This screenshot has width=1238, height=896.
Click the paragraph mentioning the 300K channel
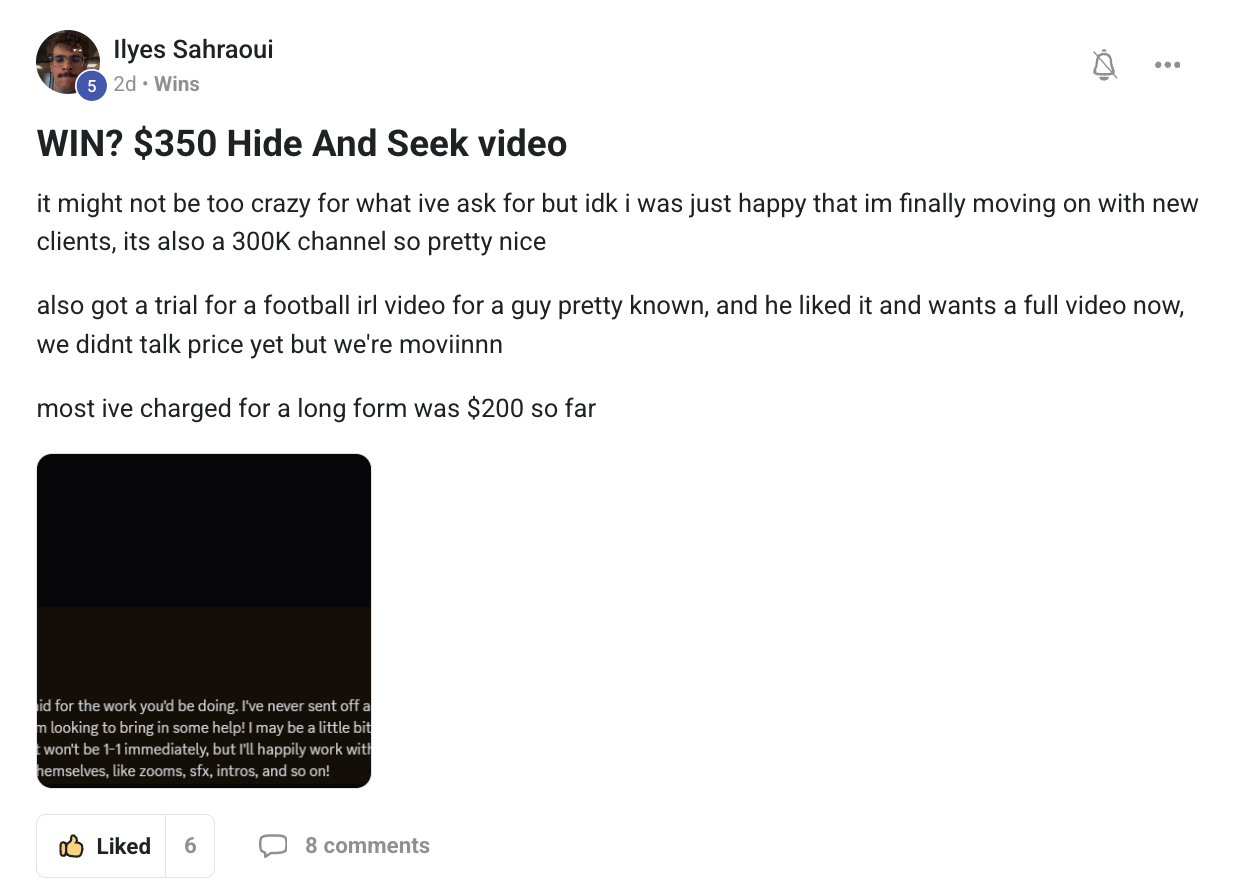tap(617, 223)
